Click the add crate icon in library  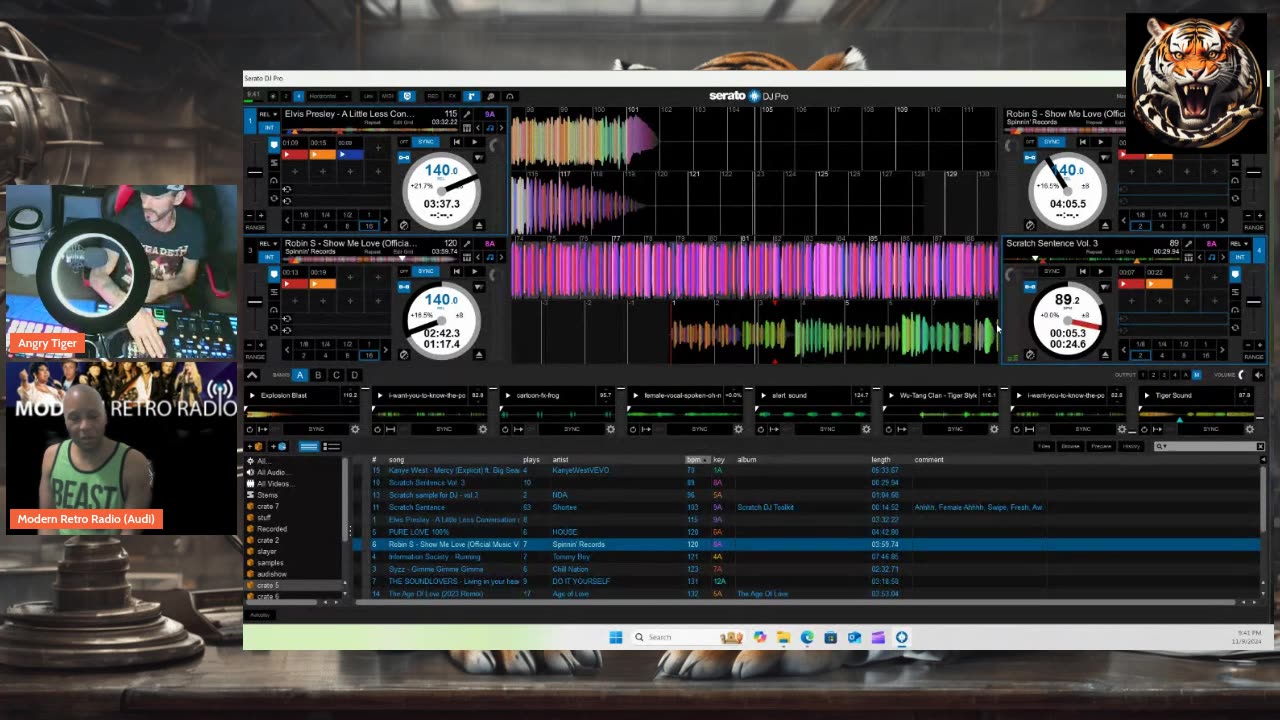(254, 446)
